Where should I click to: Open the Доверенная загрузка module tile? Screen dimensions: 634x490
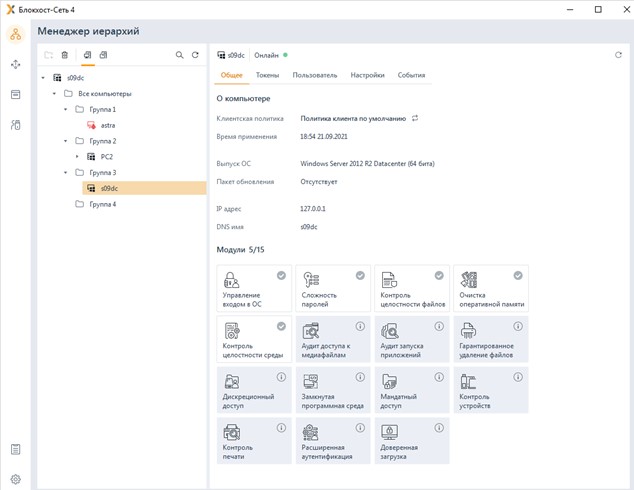point(411,441)
